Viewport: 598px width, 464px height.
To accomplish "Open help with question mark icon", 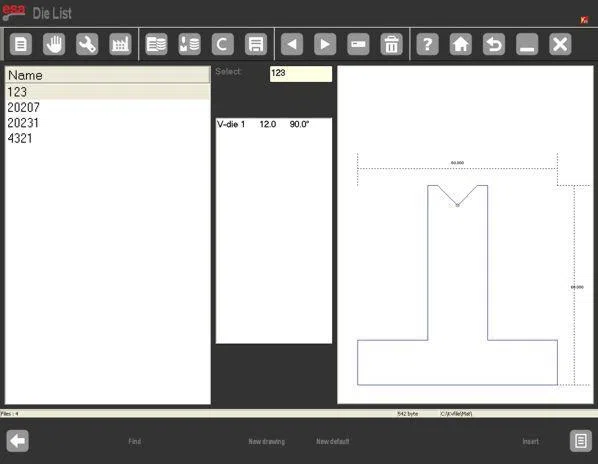I will click(x=428, y=44).
